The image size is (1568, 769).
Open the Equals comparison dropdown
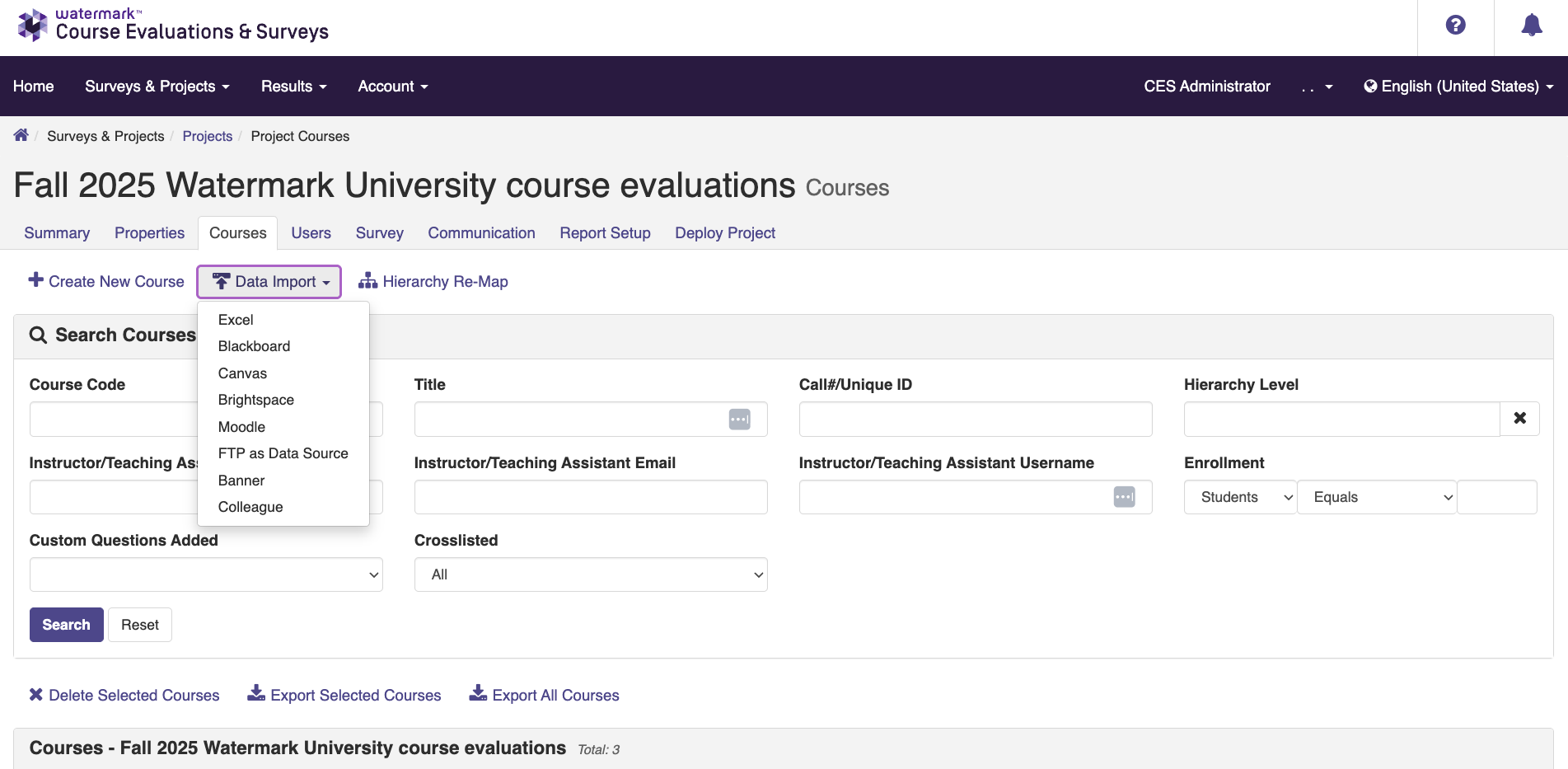pos(1376,497)
